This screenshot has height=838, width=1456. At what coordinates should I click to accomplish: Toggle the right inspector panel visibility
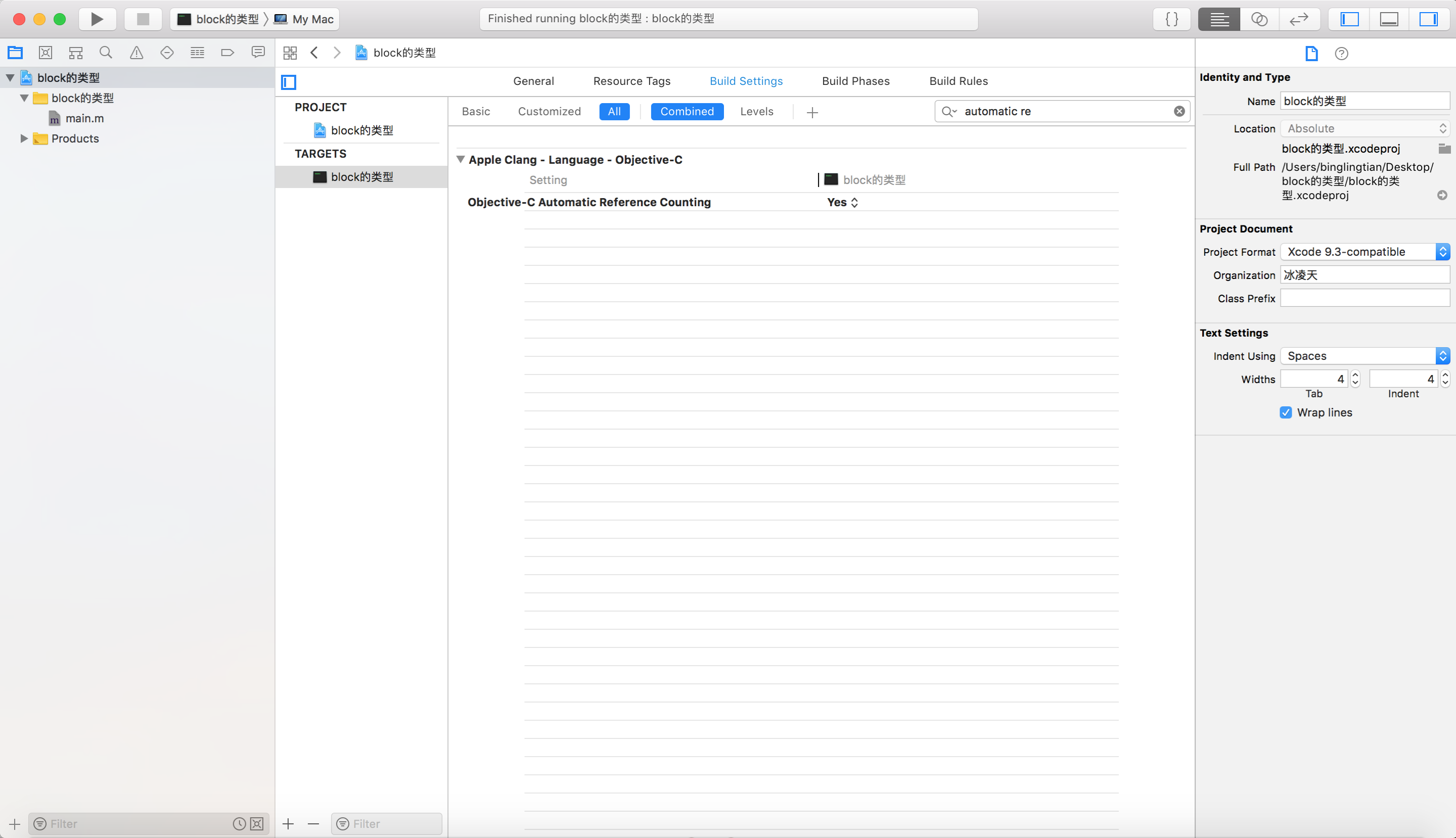coord(1428,19)
